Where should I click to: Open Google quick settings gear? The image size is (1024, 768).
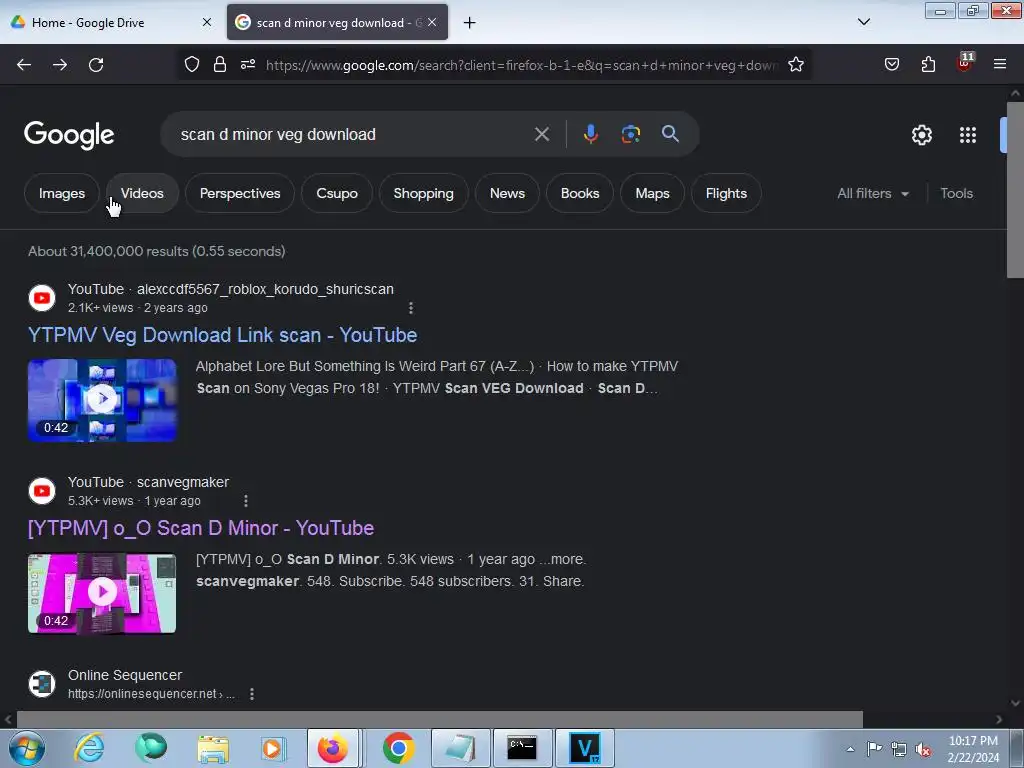921,135
